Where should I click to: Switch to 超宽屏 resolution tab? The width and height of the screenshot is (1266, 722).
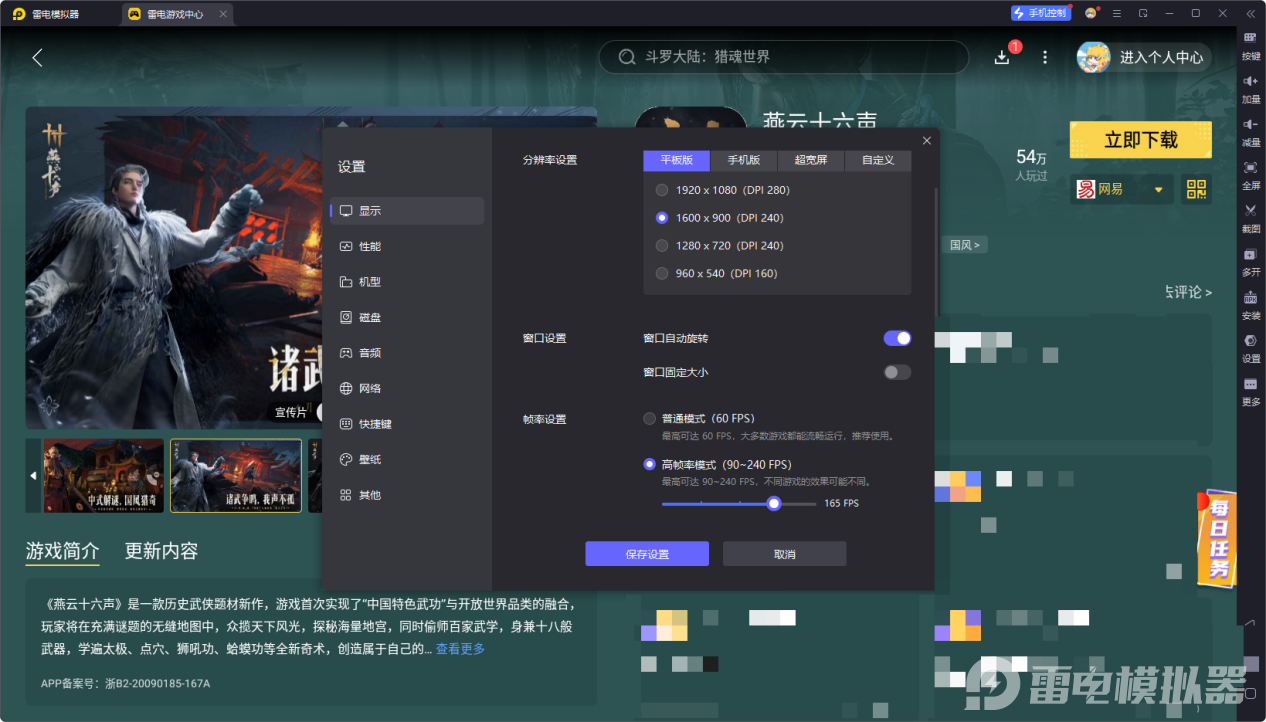811,160
